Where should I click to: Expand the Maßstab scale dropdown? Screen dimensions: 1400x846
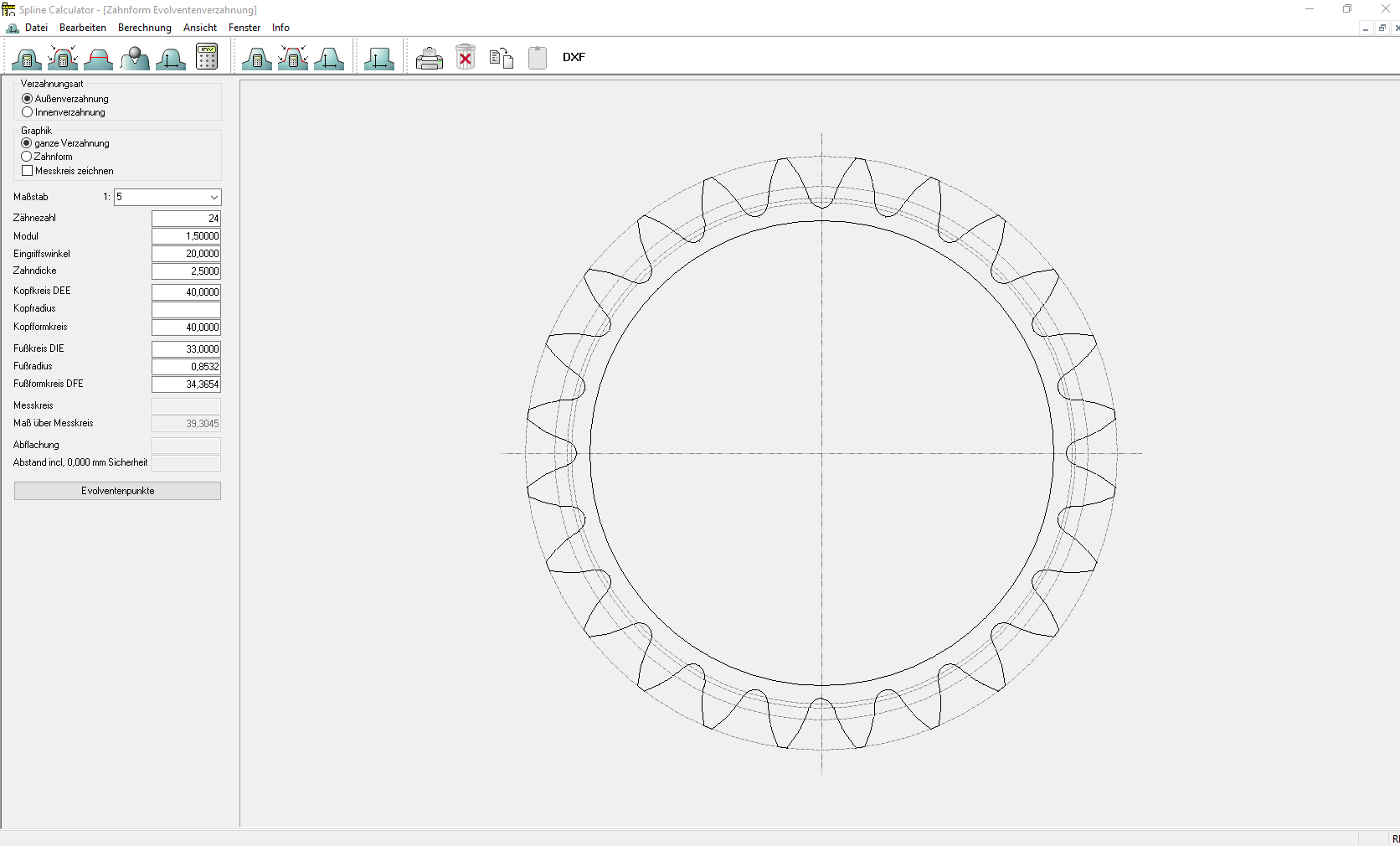coord(214,198)
